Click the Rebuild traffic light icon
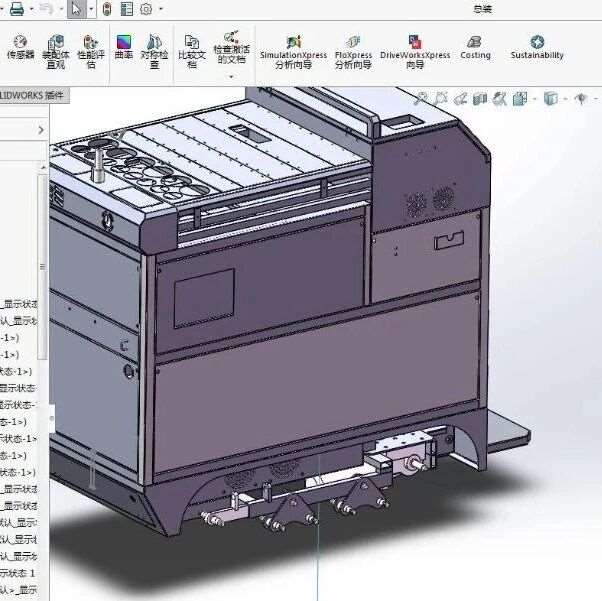The height and width of the screenshot is (601, 602). (107, 9)
